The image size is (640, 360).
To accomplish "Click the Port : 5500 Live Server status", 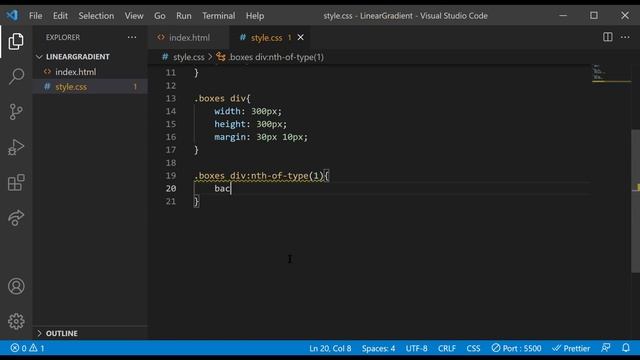I will click(516, 348).
